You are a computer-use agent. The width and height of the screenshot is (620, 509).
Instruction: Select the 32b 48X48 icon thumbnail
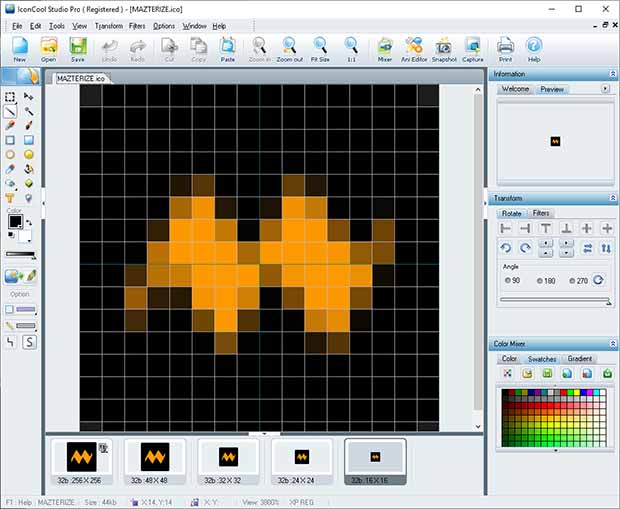pyautogui.click(x=155, y=462)
